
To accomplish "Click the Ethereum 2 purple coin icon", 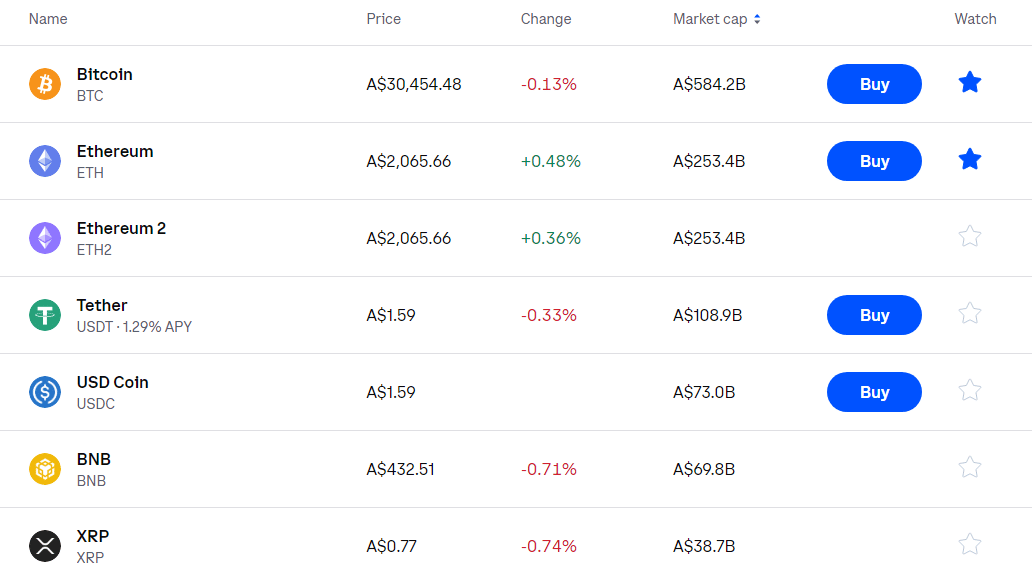I will 45,238.
